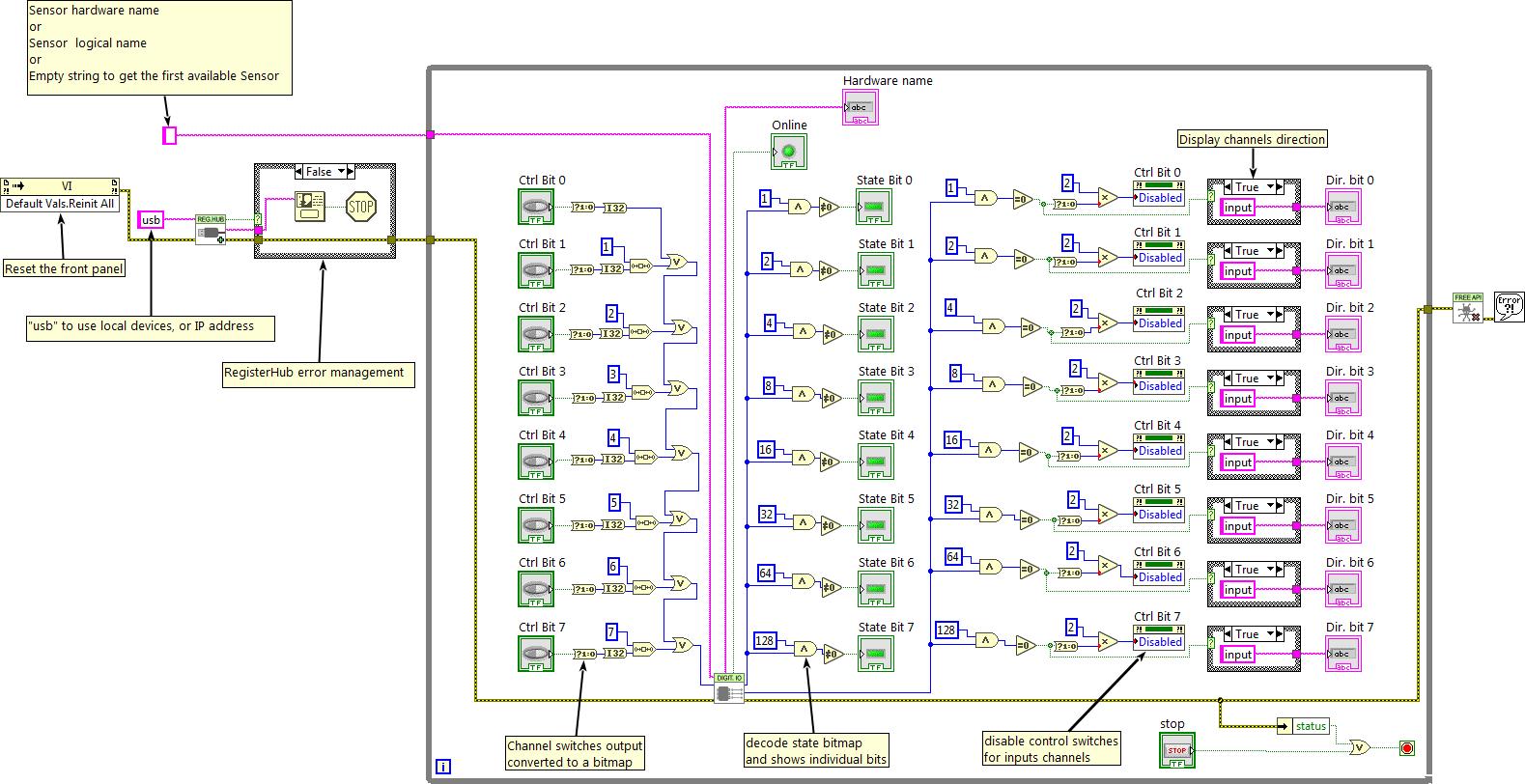The image size is (1525, 784).
Task: Click the Hardware name string indicator terminal
Action: [x=860, y=108]
